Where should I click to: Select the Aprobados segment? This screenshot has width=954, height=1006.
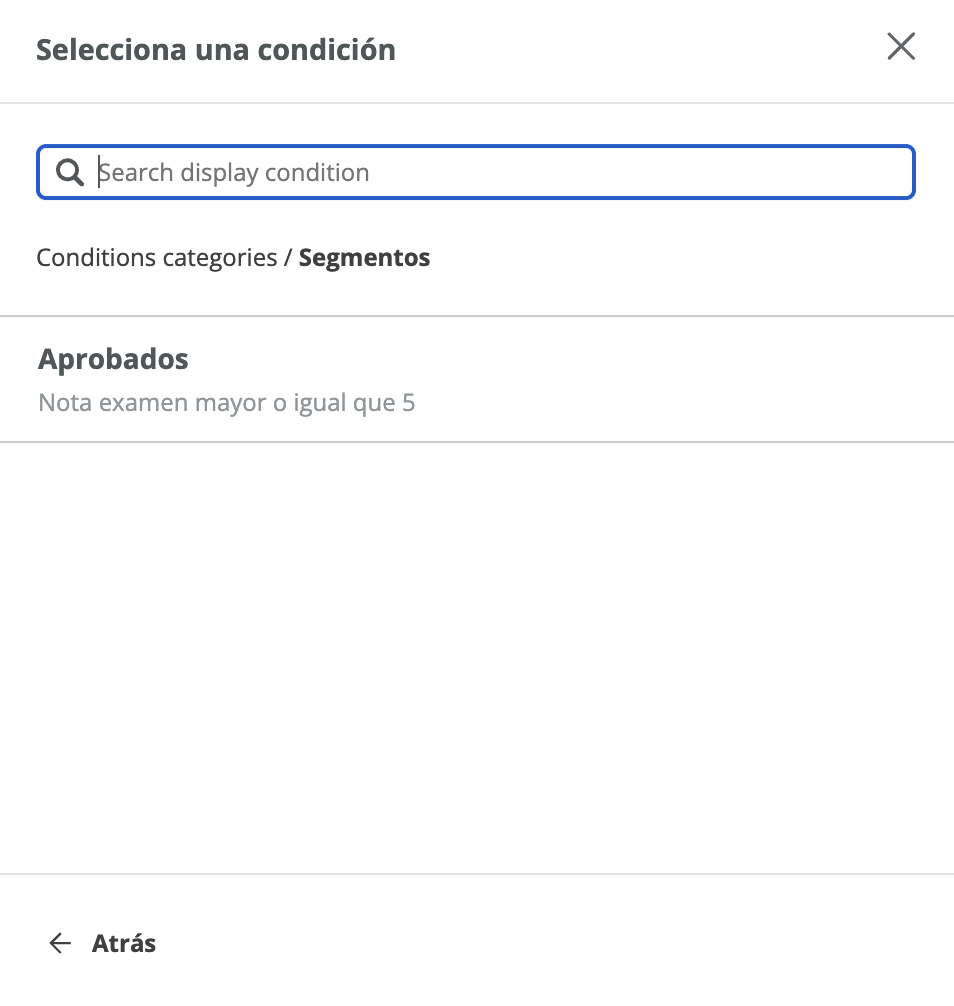113,359
